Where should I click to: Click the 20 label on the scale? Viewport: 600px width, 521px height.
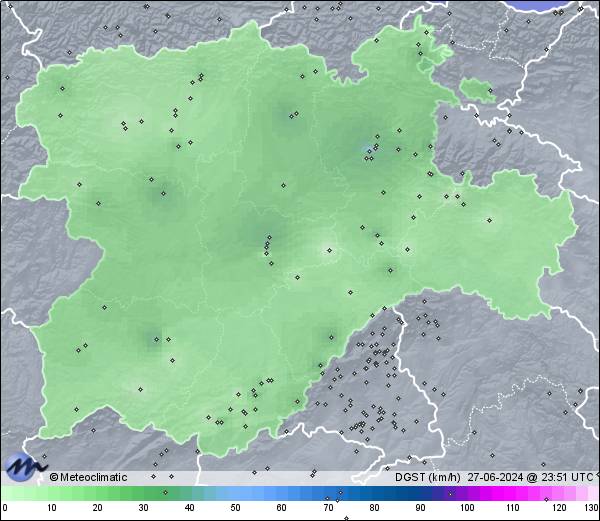click(x=98, y=508)
